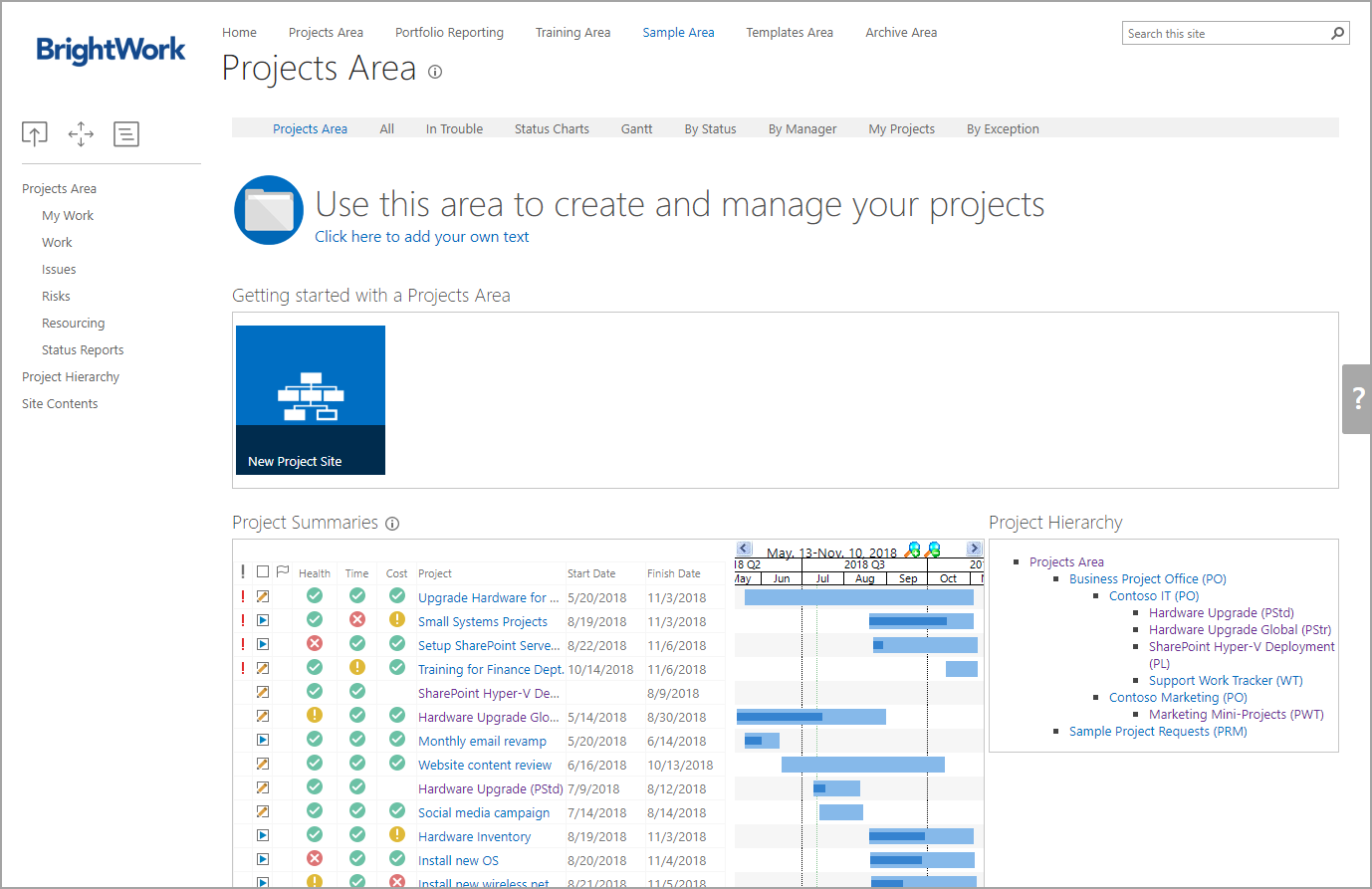
Task: Open Home in top navigation
Action: tap(239, 32)
